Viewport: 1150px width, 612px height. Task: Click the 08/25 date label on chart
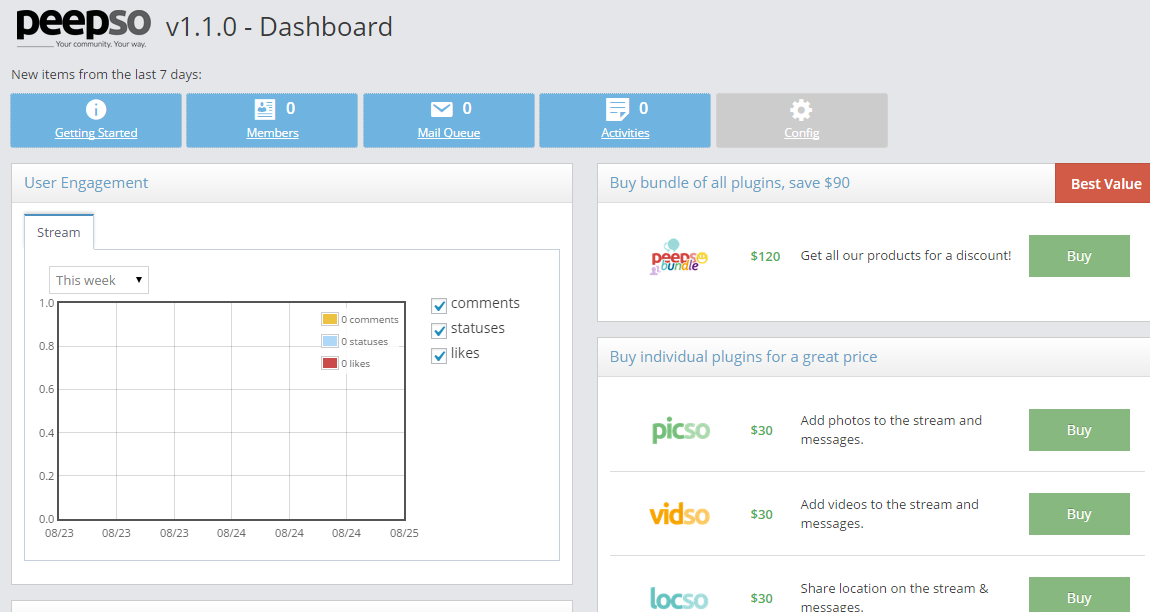404,533
